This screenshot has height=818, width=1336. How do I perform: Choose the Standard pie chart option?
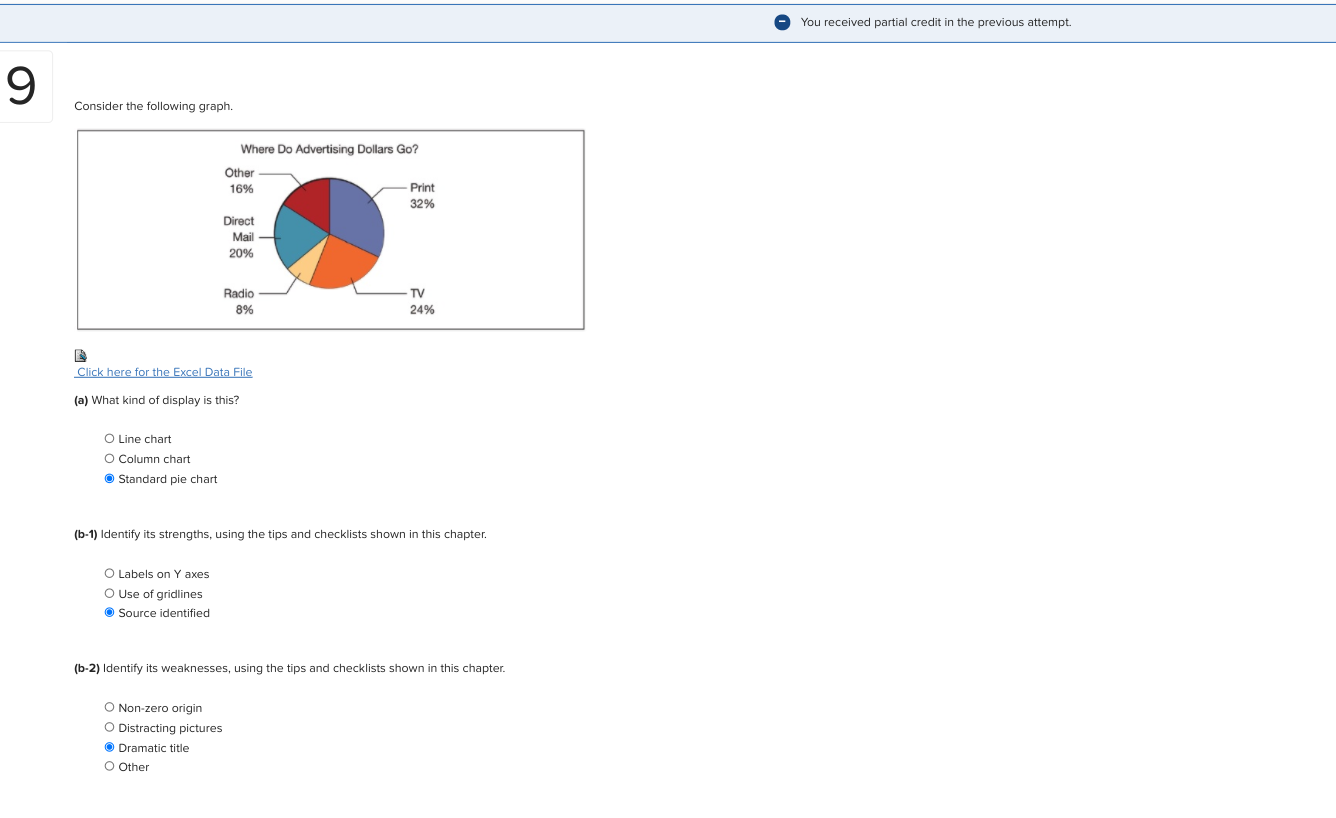[109, 479]
